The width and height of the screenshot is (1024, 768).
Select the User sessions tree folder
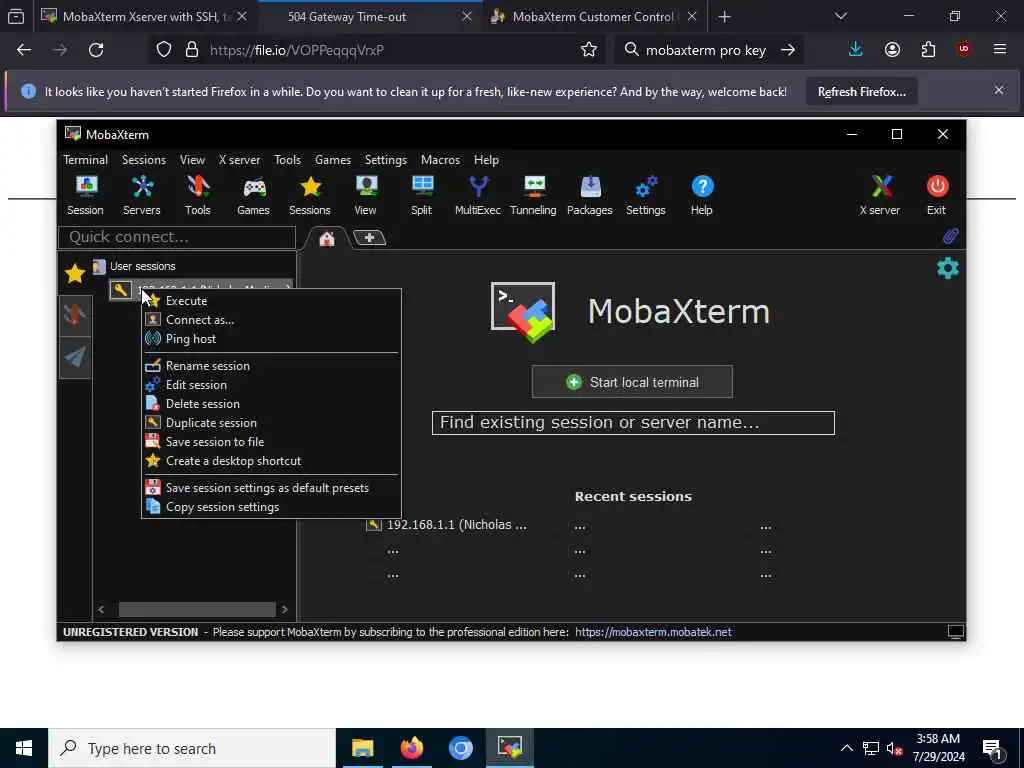(135, 266)
